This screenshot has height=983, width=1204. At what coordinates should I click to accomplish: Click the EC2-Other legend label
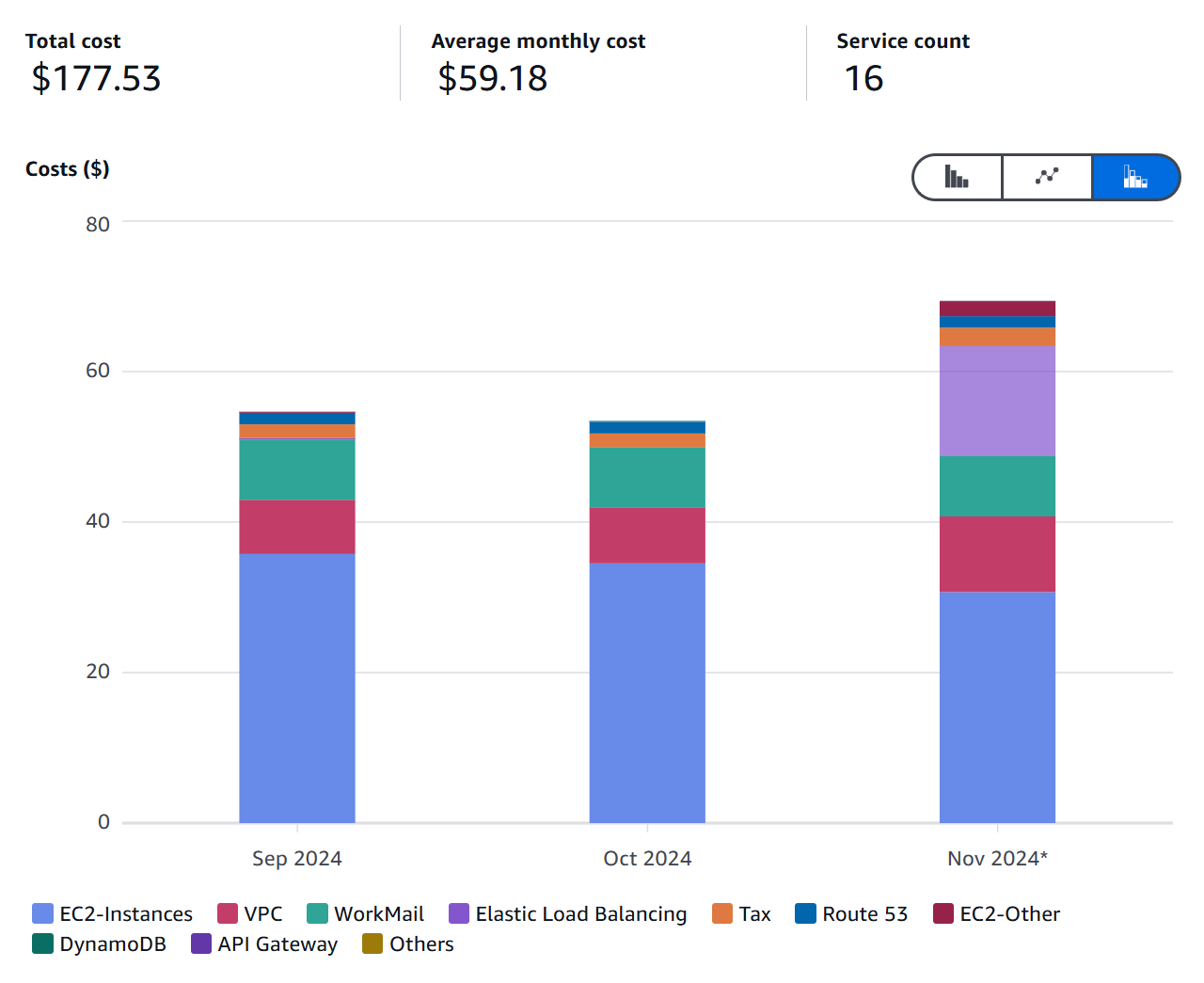(1008, 913)
